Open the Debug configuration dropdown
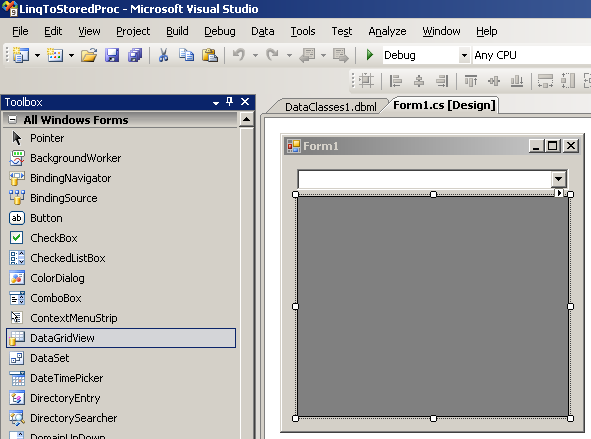591x439 pixels. tap(464, 55)
